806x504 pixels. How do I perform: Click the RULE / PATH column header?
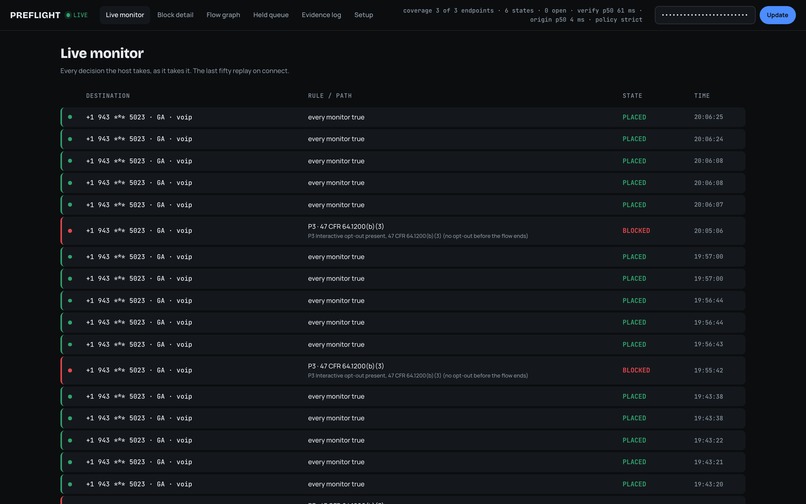click(x=330, y=96)
